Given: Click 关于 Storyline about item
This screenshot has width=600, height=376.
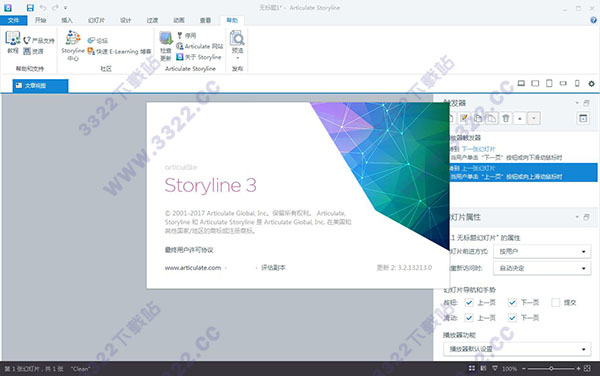Looking at the screenshot, I should [199, 57].
